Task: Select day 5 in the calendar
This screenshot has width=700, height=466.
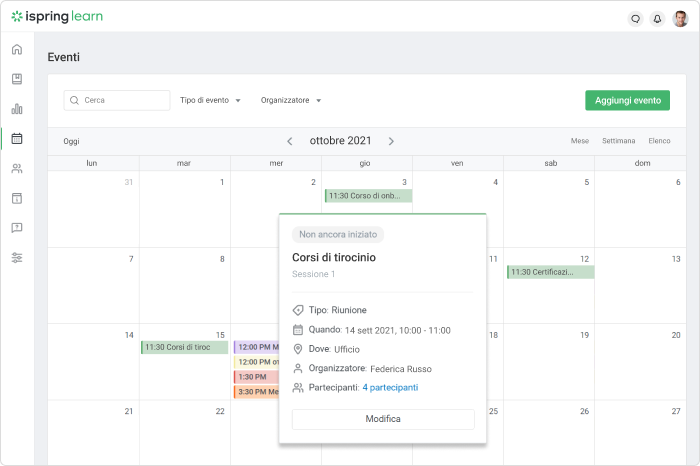Action: pos(587,182)
